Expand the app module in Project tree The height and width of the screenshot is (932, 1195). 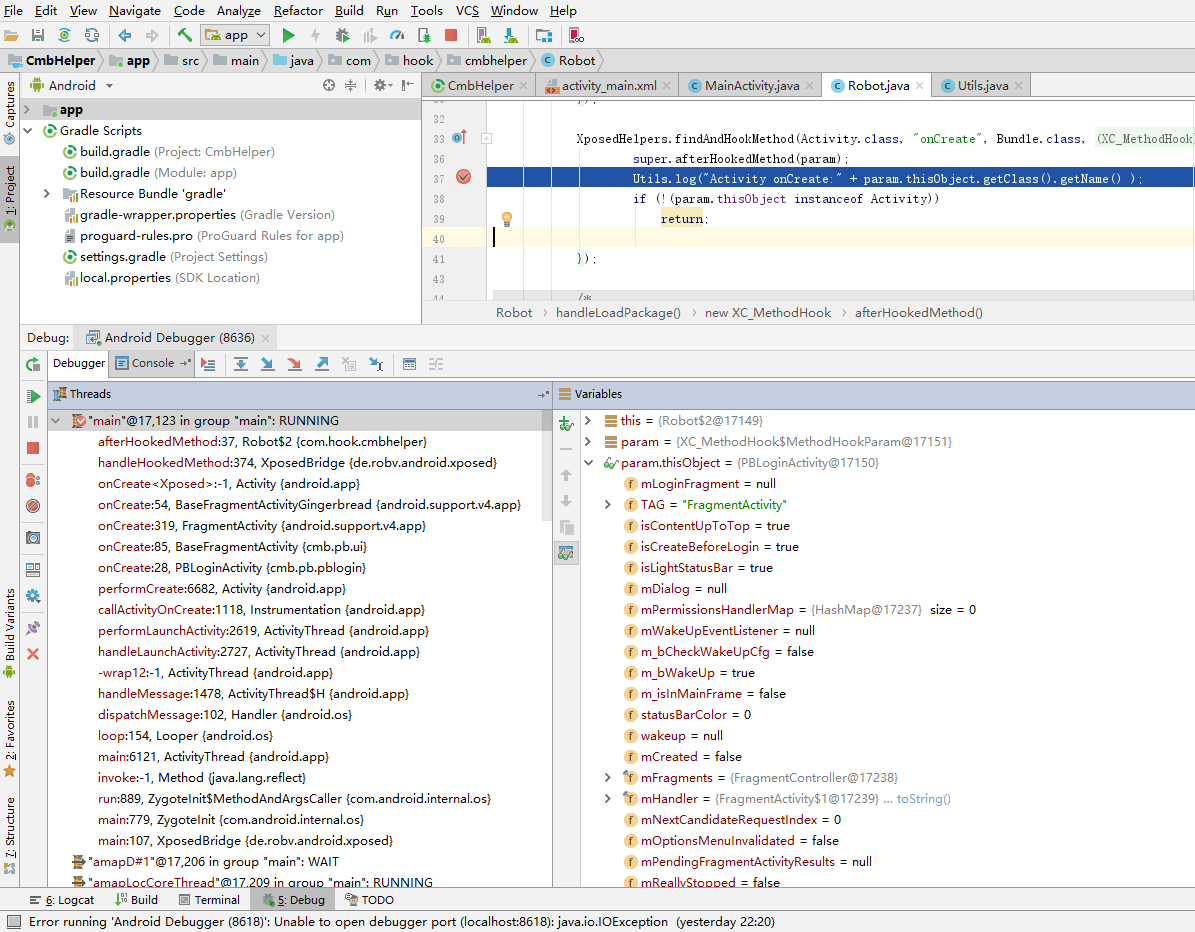pyautogui.click(x=27, y=110)
